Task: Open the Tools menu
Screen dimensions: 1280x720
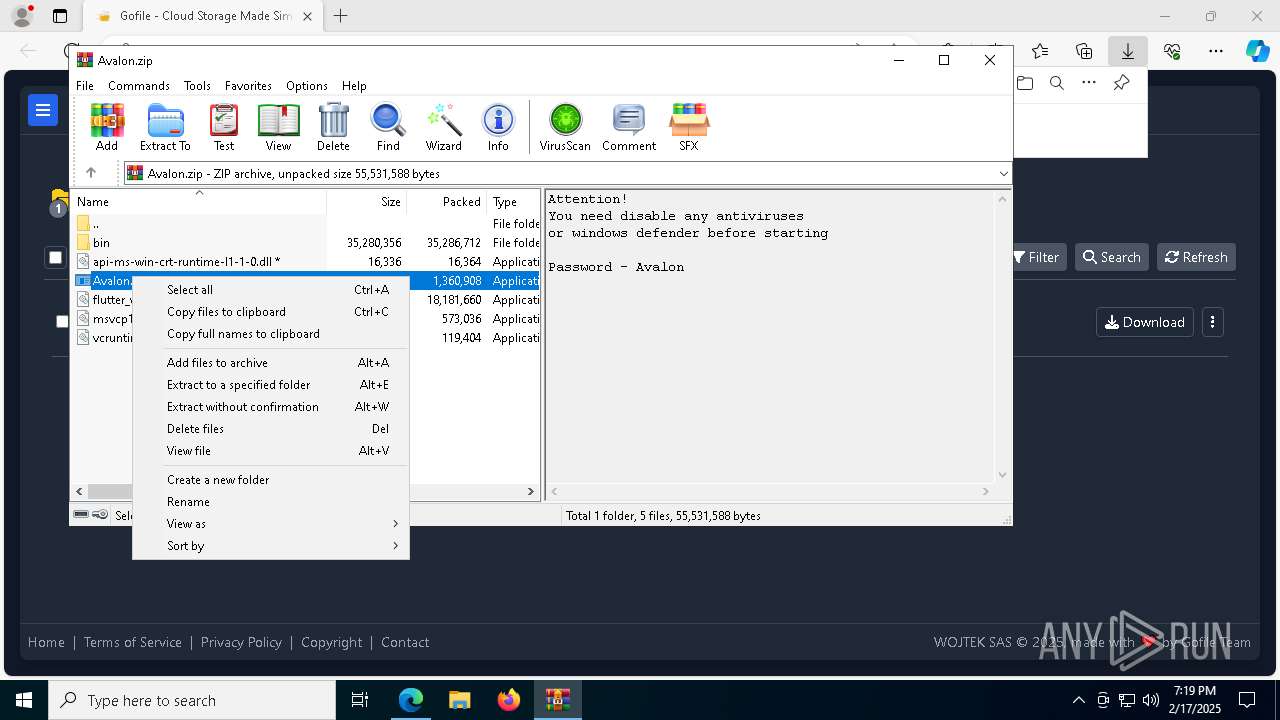Action: [x=197, y=86]
